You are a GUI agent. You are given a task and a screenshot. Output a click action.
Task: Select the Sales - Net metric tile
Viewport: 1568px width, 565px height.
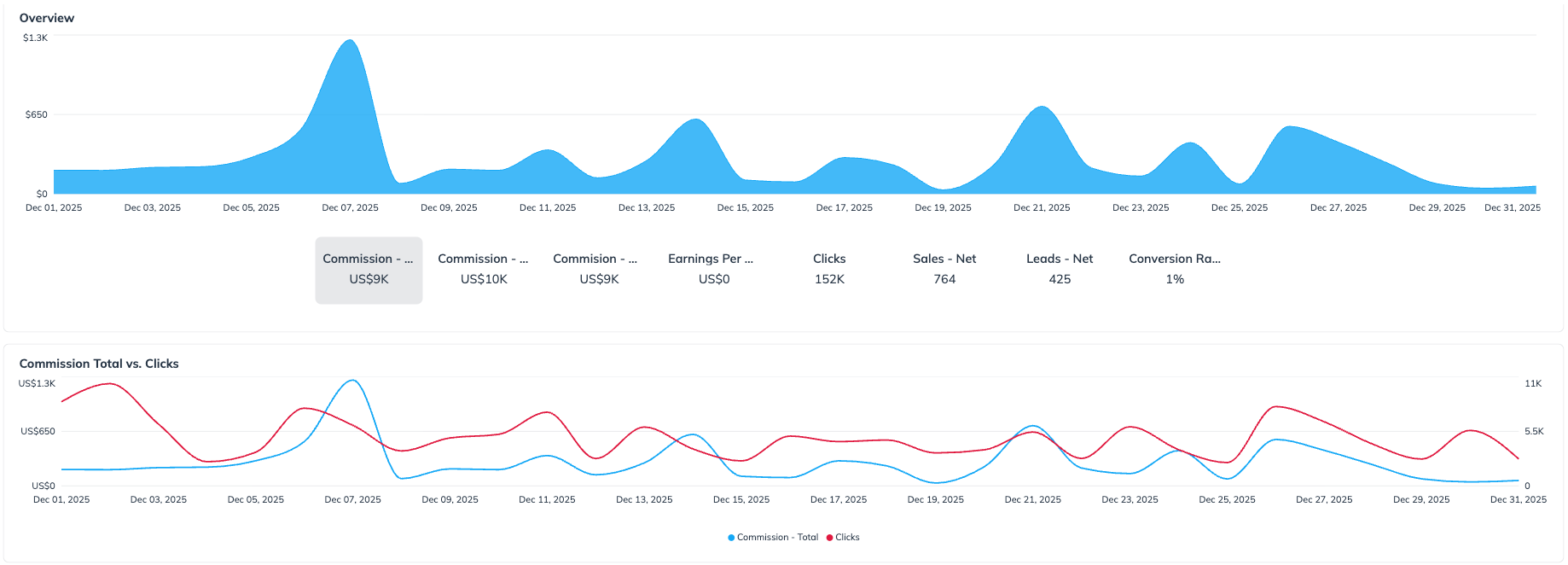click(944, 270)
